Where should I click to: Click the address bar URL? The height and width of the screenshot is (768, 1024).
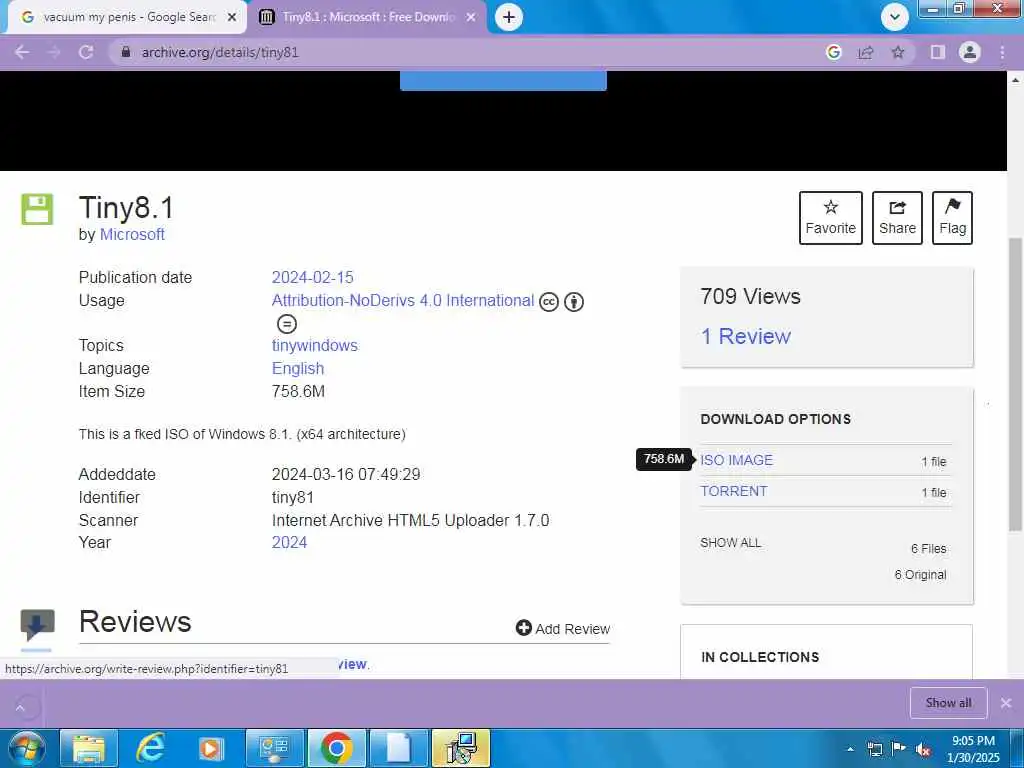tap(220, 52)
